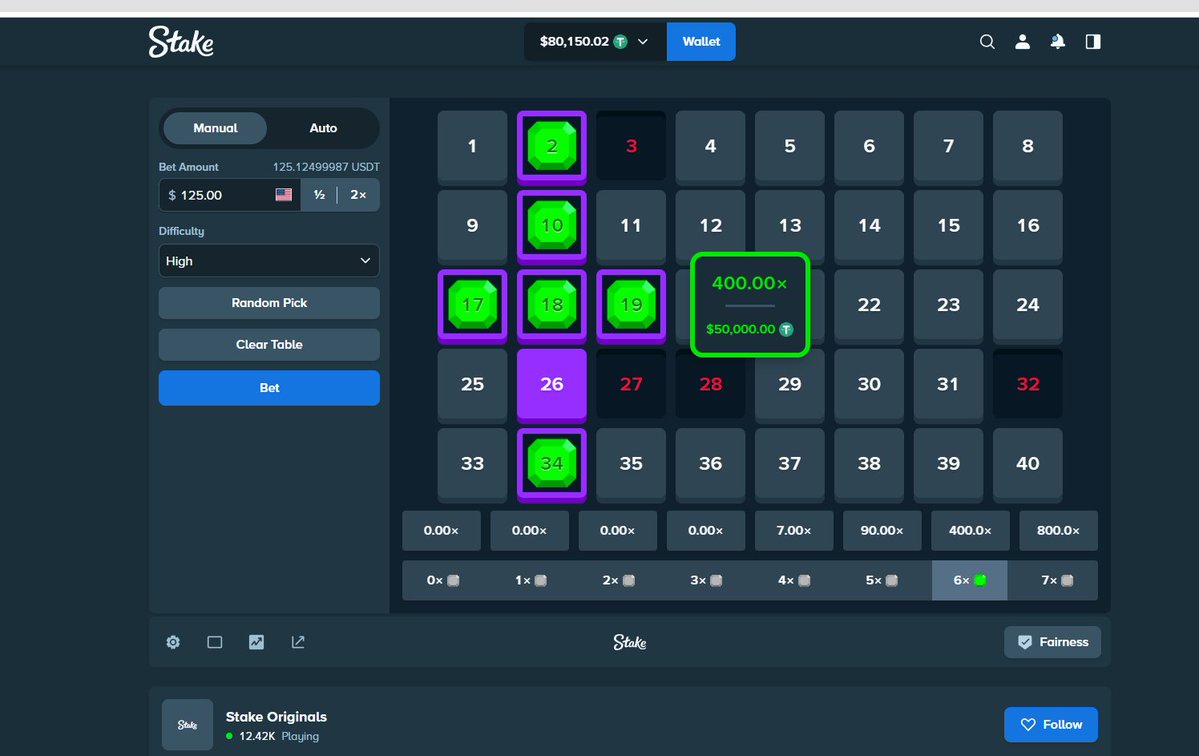The width and height of the screenshot is (1199, 756).
Task: Click the 400.00× win popup
Action: point(749,305)
